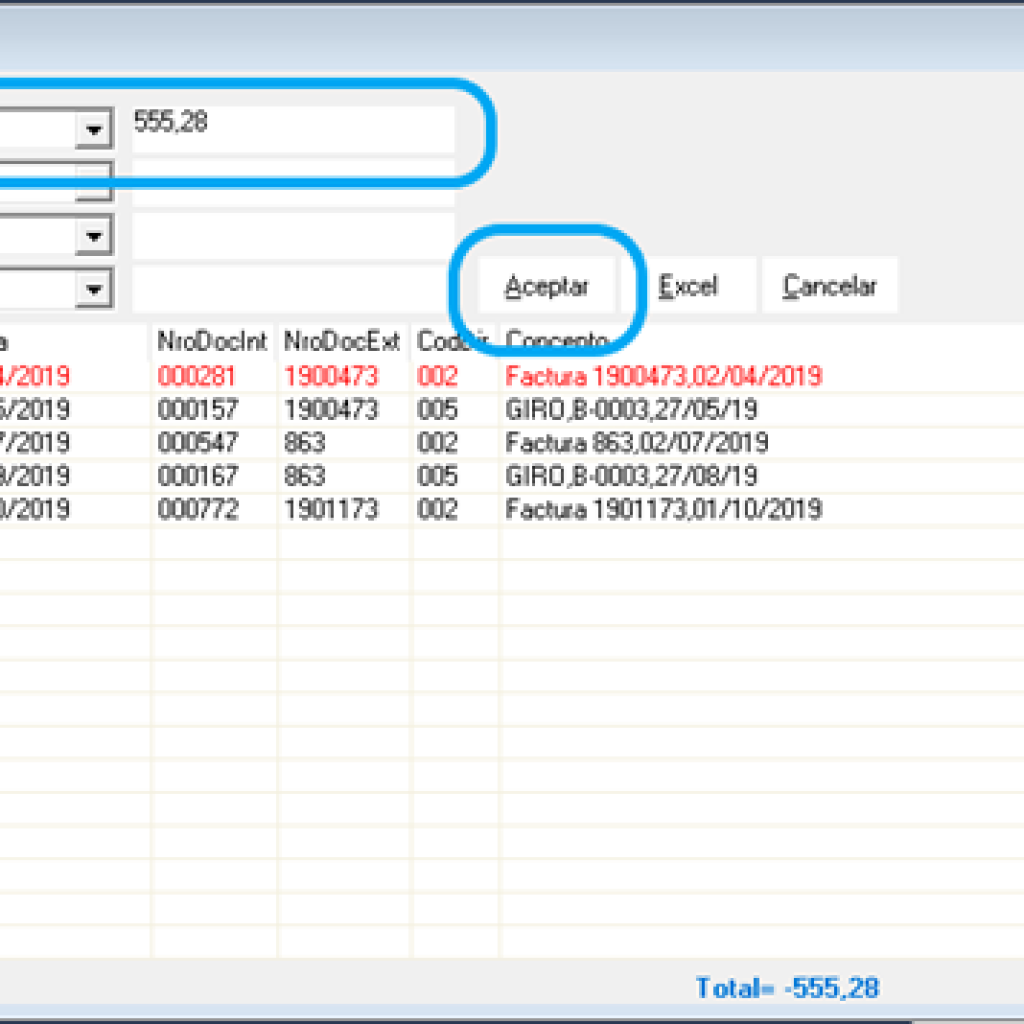This screenshot has width=1024, height=1024.
Task: Sort by NroDocInt column header
Action: click(x=213, y=341)
